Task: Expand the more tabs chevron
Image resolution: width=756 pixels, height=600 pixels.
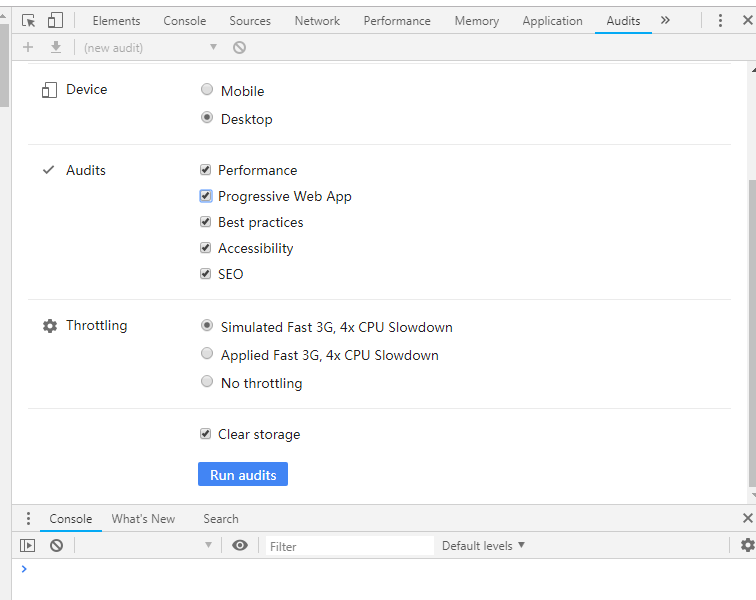Action: click(x=665, y=20)
